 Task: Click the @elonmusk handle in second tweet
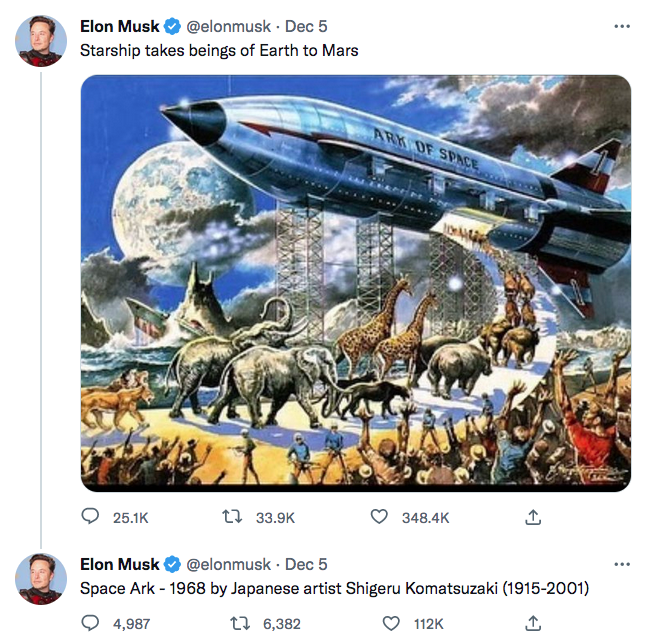coord(229,564)
